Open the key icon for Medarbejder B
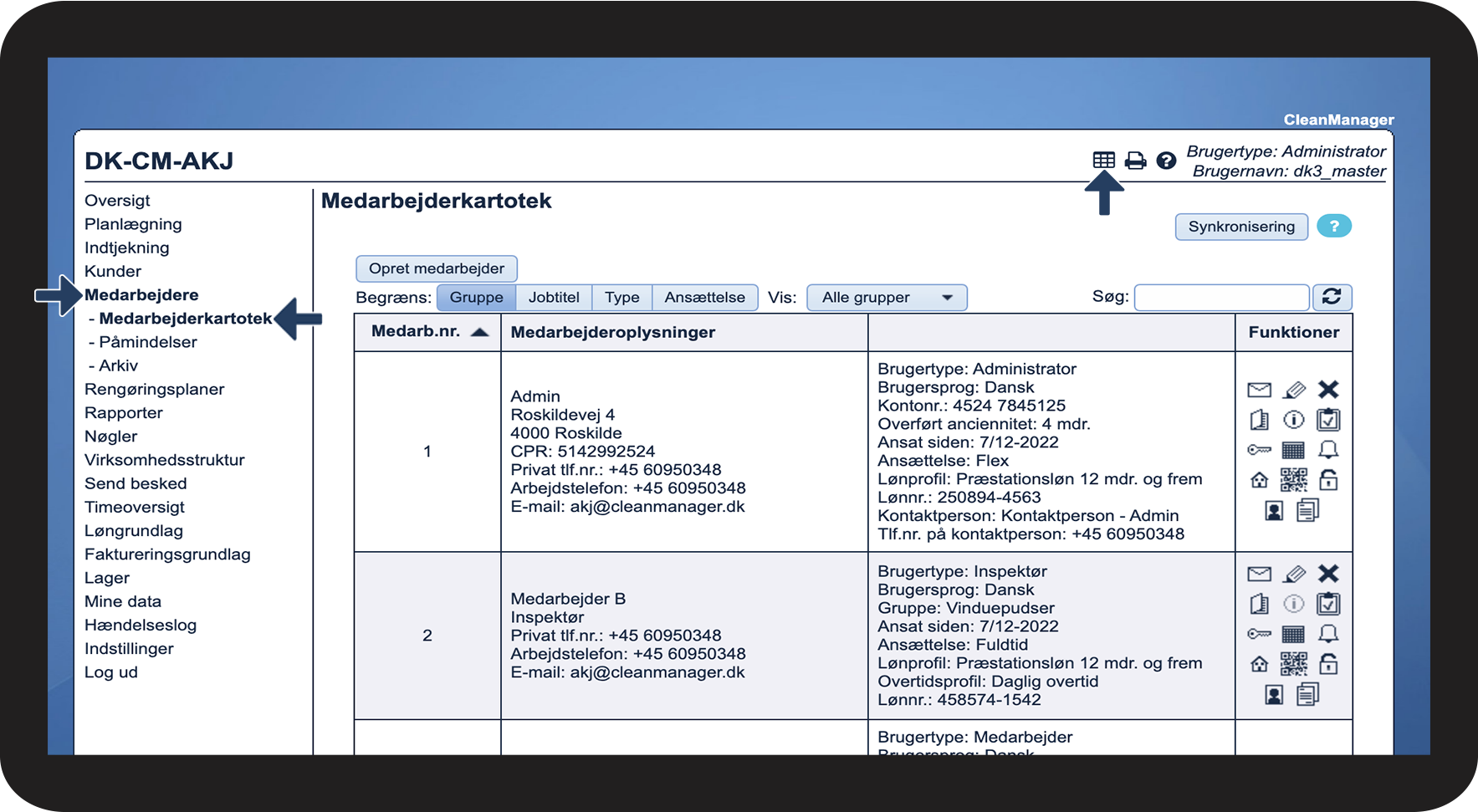Viewport: 1478px width, 812px height. [x=1259, y=634]
